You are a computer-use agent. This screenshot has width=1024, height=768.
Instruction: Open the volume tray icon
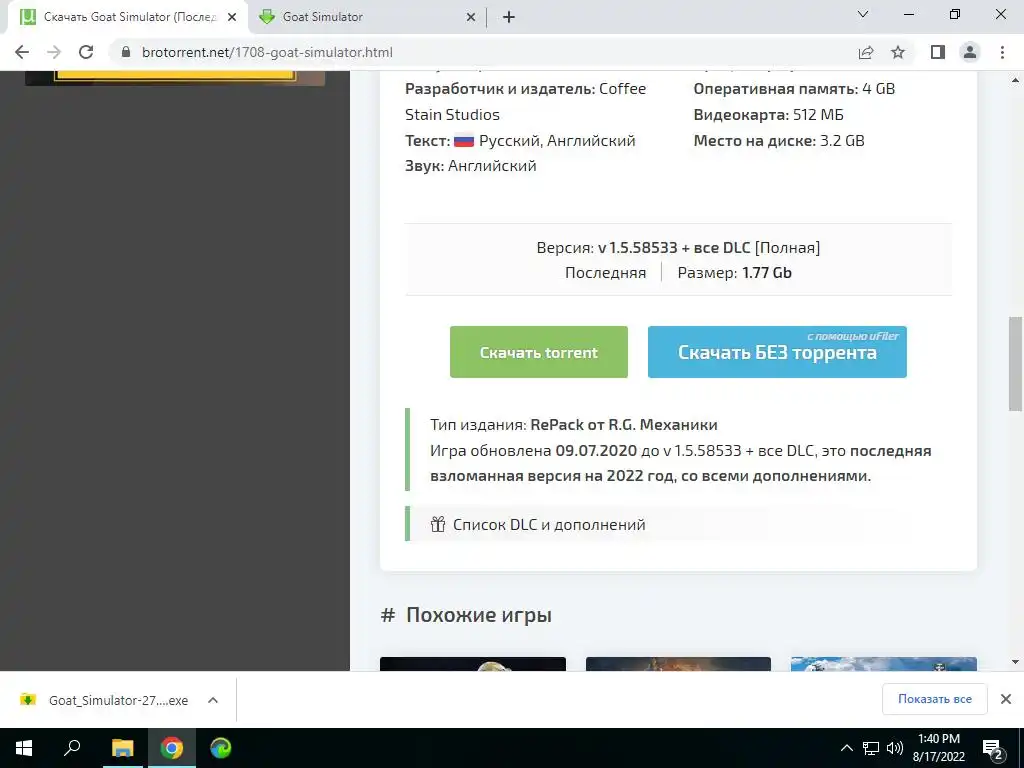tap(895, 748)
